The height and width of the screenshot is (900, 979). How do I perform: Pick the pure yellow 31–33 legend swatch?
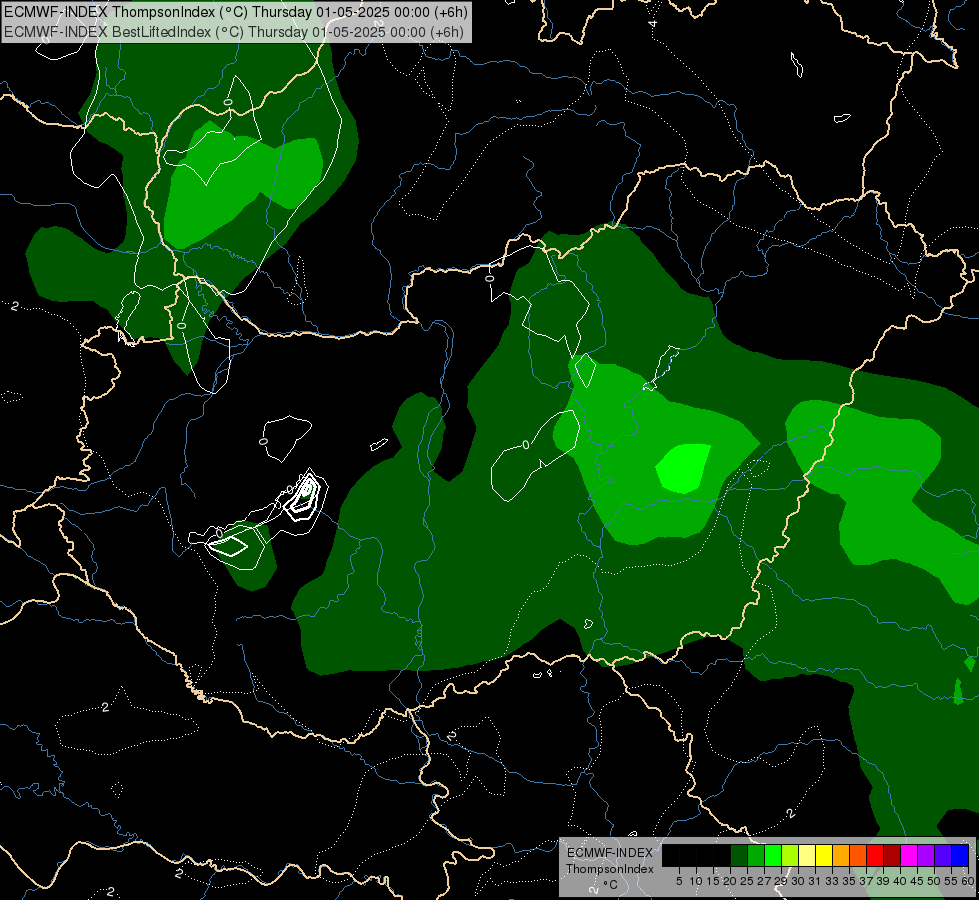pos(824,855)
